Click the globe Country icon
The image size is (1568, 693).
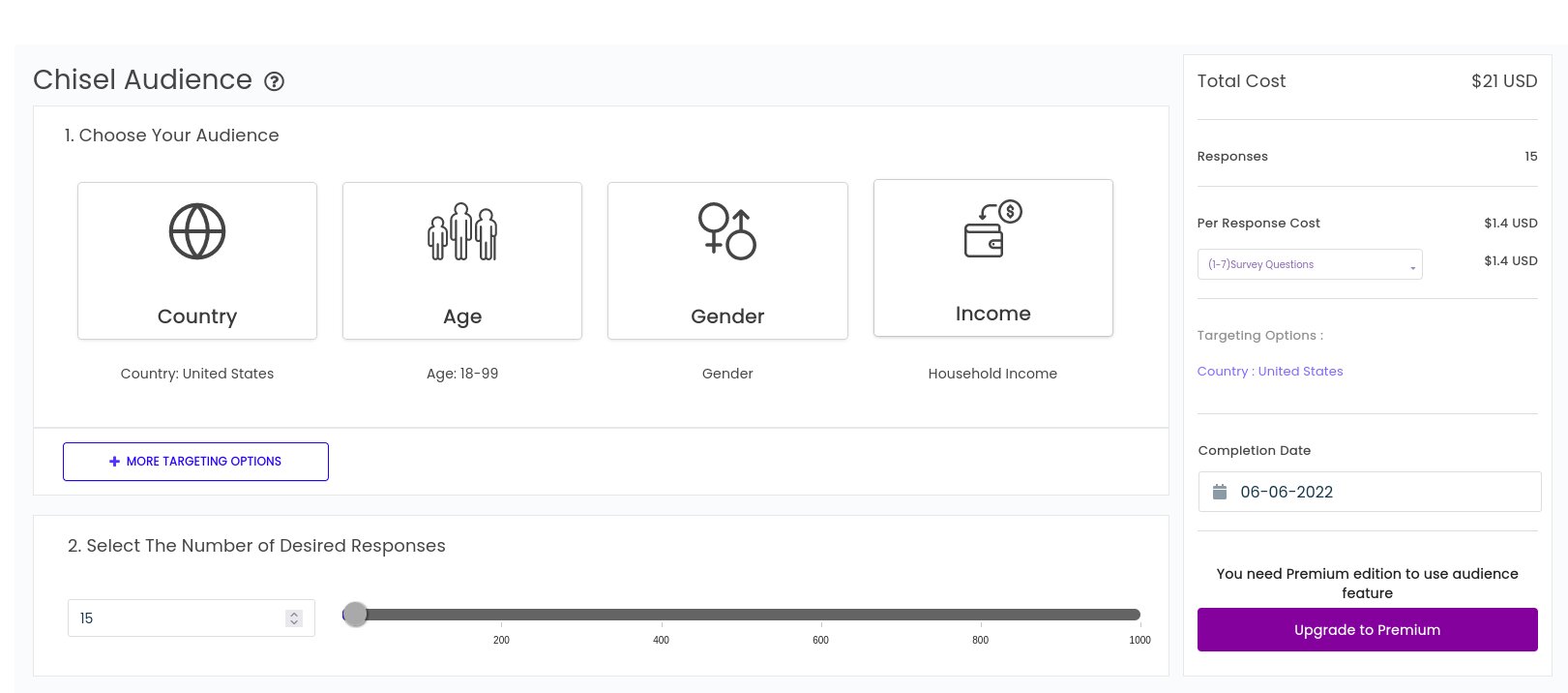point(197,231)
